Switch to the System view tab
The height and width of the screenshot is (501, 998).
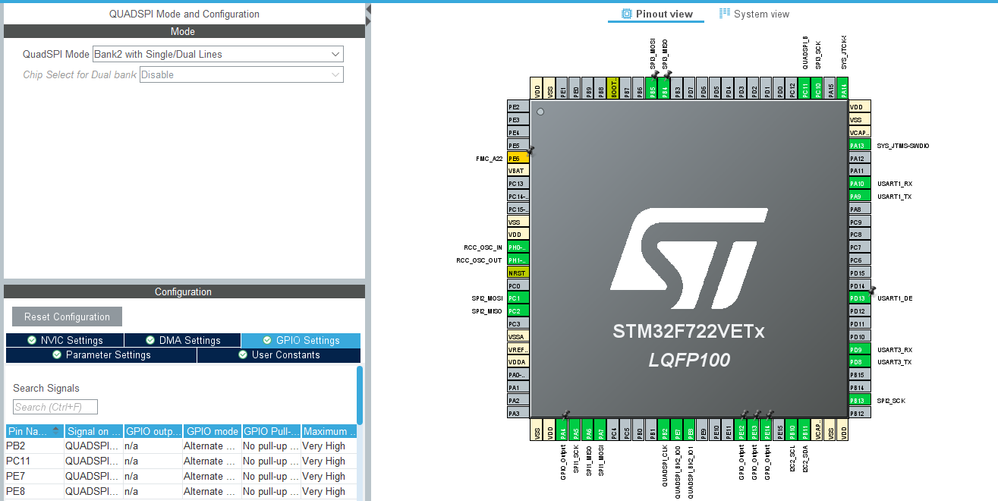754,13
